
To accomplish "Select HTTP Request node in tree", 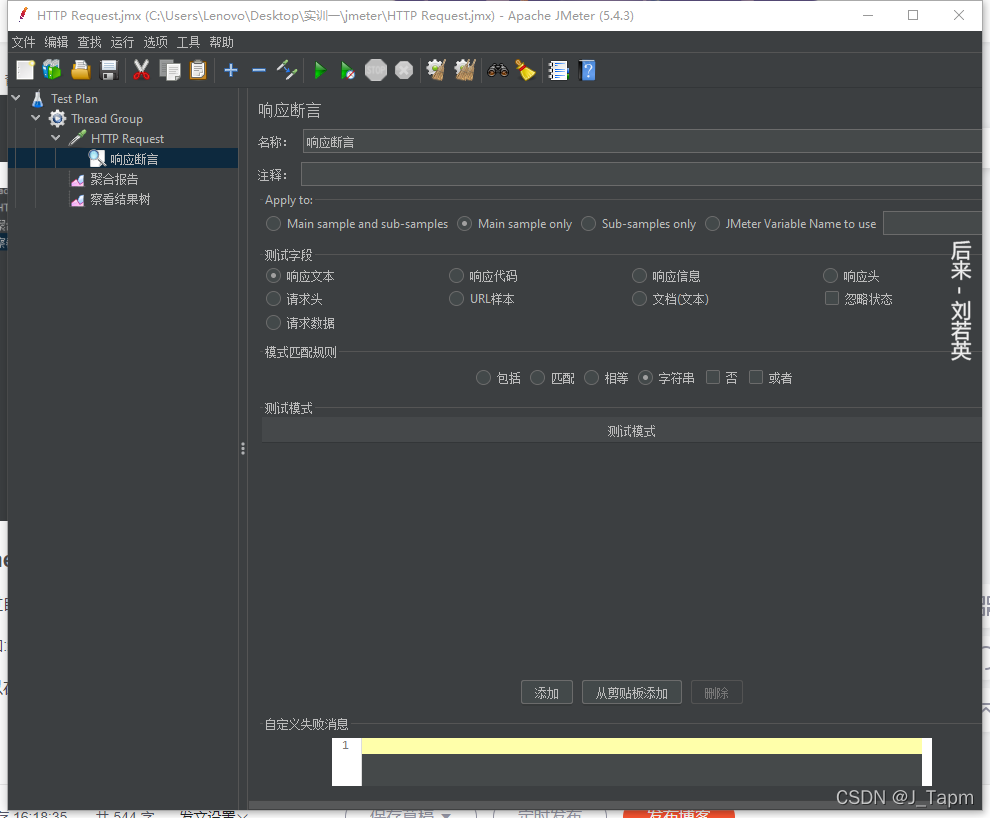I will coord(127,139).
